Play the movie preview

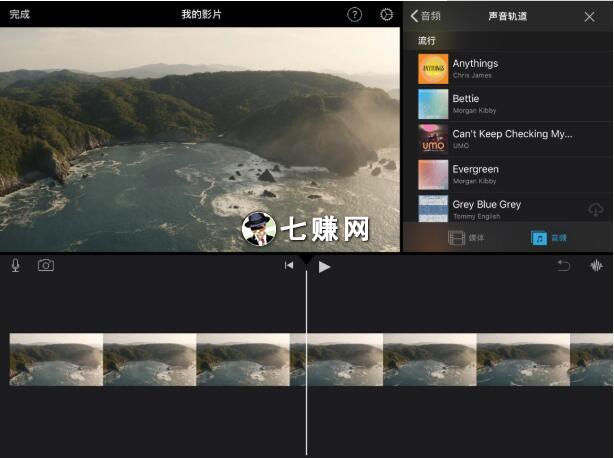(x=324, y=267)
